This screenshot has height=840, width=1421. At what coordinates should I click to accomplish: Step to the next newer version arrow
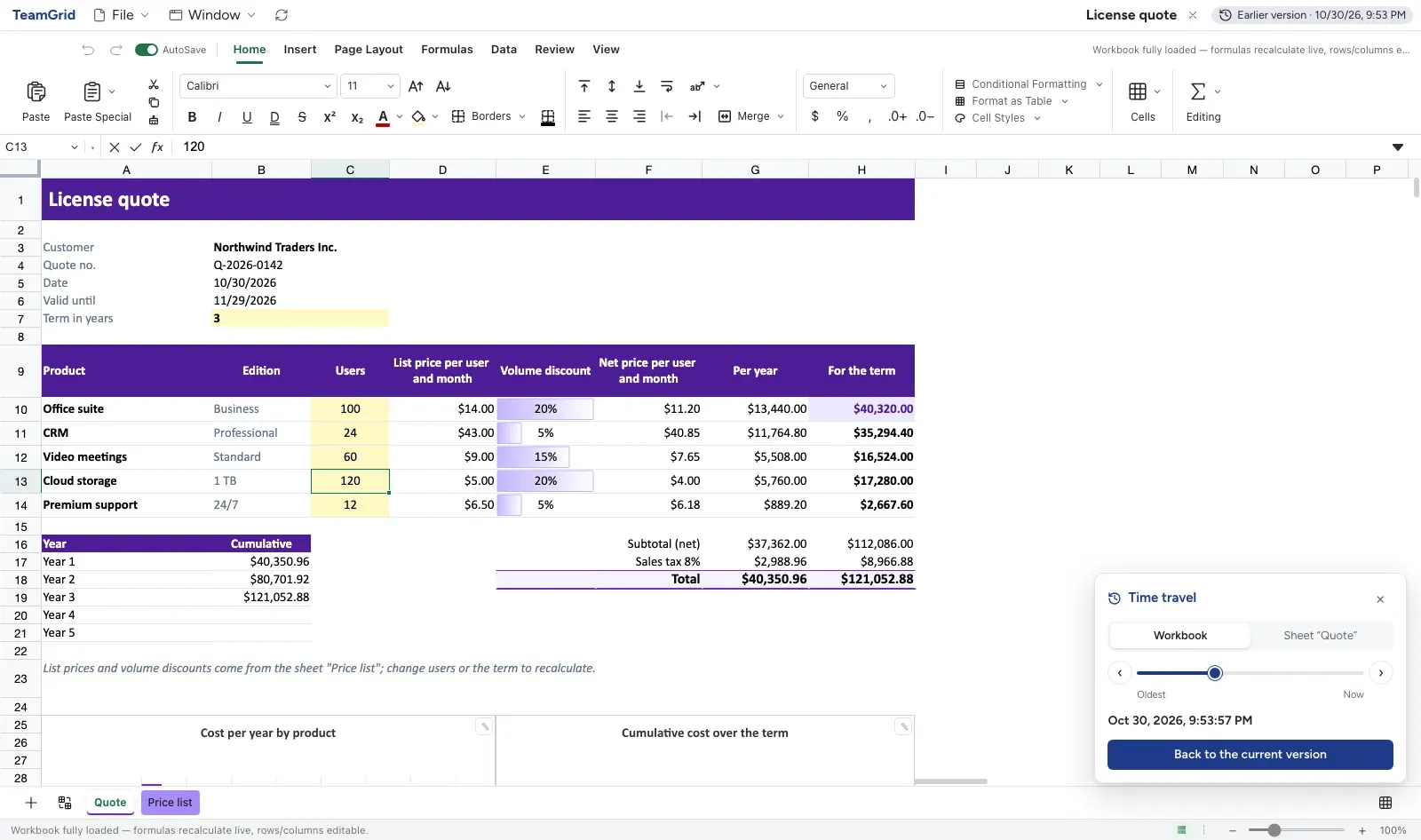coord(1381,673)
